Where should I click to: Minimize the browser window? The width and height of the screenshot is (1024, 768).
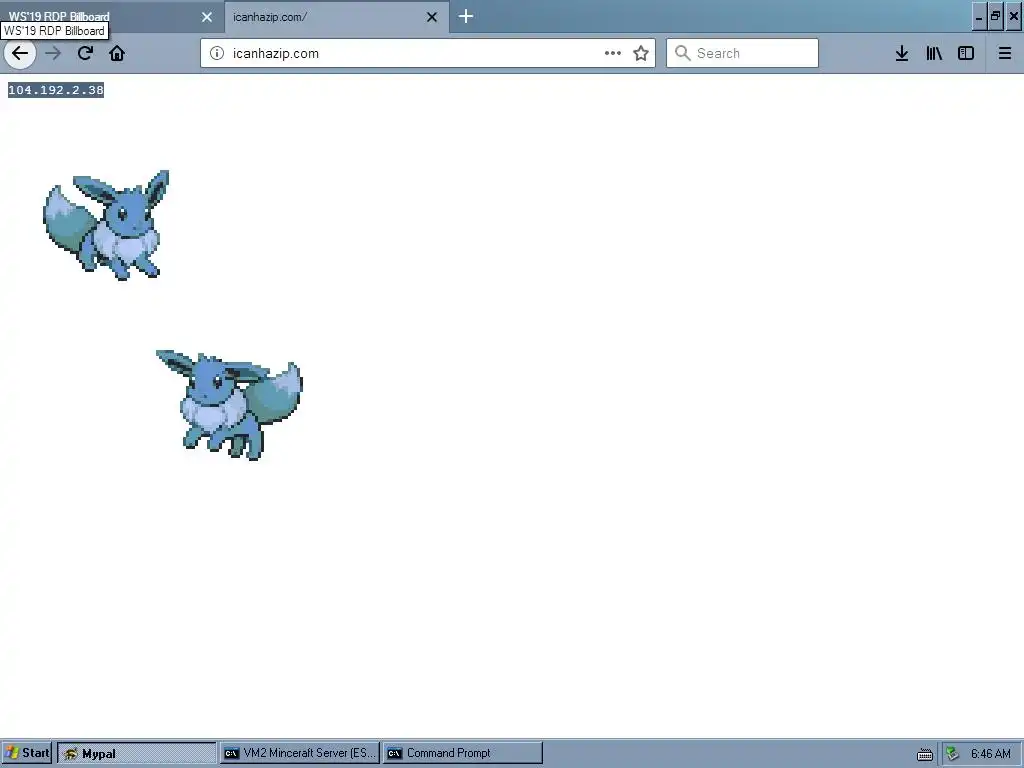(x=978, y=17)
